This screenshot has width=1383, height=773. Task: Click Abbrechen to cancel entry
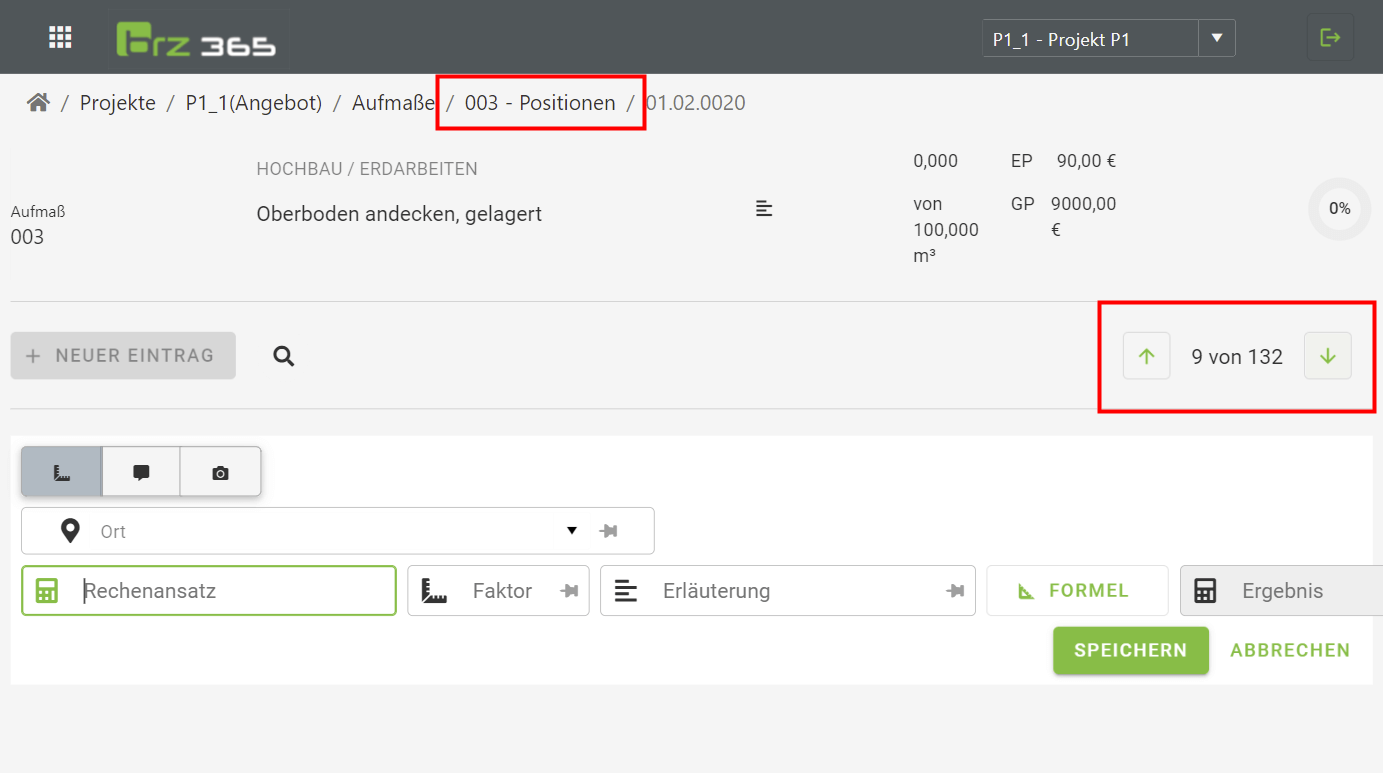tap(1290, 650)
